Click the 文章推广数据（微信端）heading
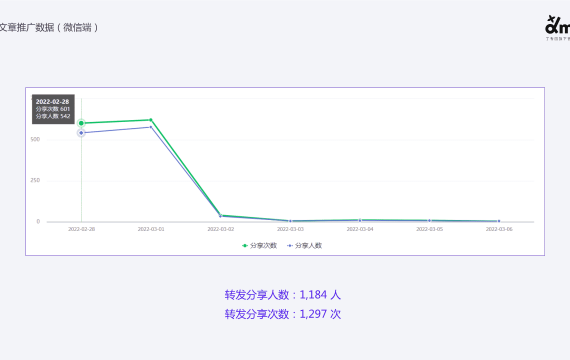570x360 pixels. [49, 28]
